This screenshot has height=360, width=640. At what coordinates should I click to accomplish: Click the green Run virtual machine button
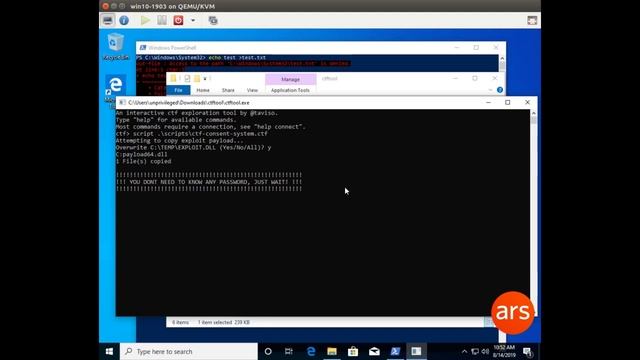click(145, 20)
